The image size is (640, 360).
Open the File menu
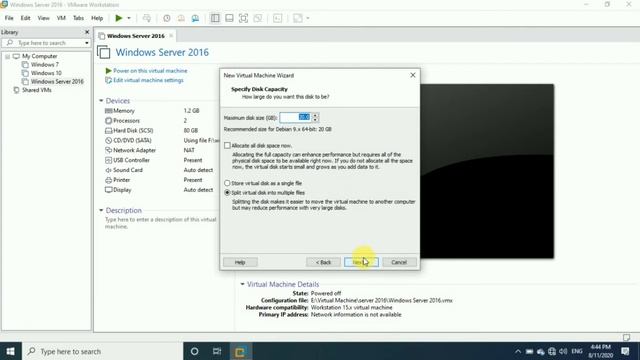pyautogui.click(x=9, y=18)
